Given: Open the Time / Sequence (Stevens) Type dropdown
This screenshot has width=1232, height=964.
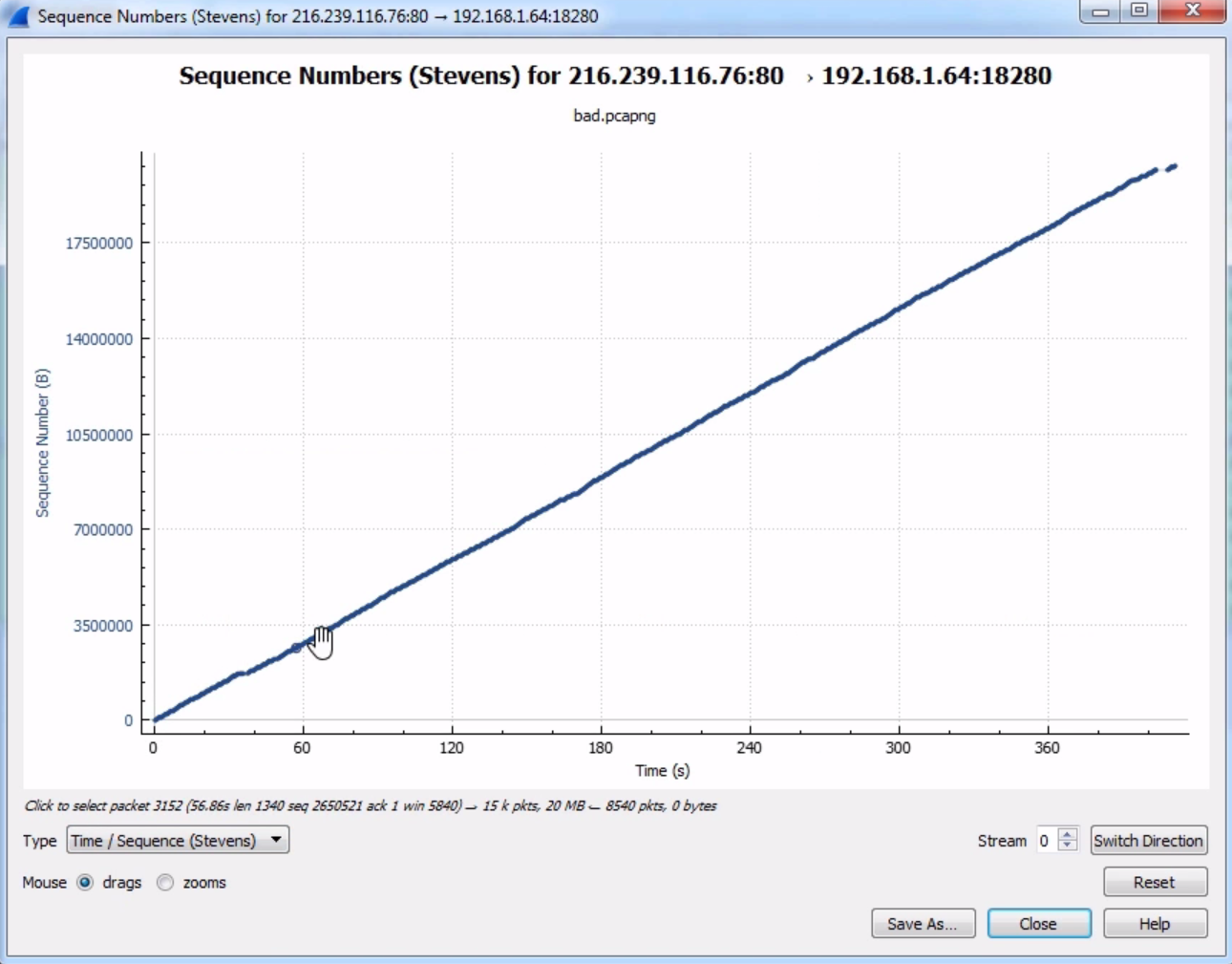Looking at the screenshot, I should pos(178,841).
